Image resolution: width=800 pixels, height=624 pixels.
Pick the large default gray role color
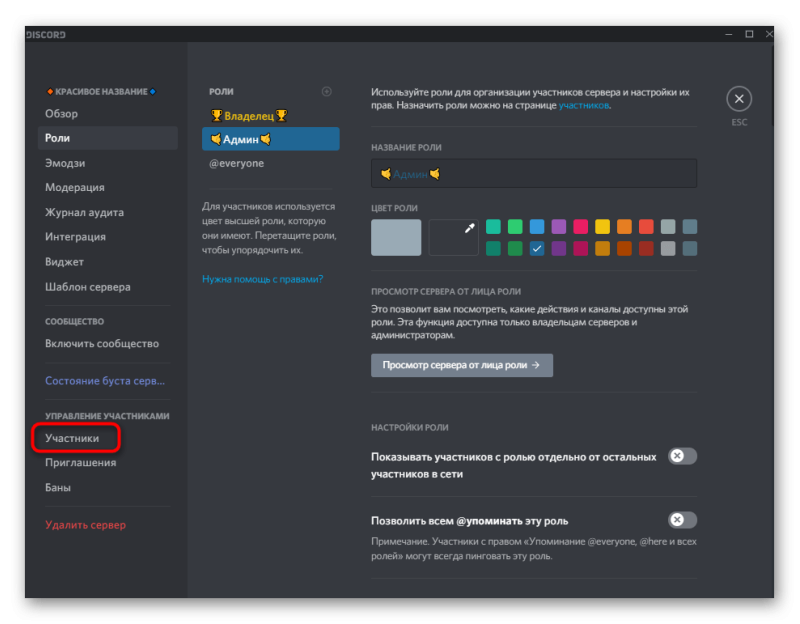pos(396,237)
